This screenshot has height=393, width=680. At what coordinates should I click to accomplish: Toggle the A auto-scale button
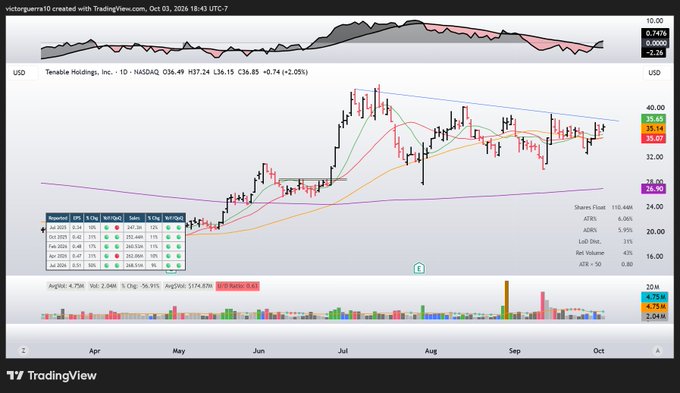tap(657, 350)
